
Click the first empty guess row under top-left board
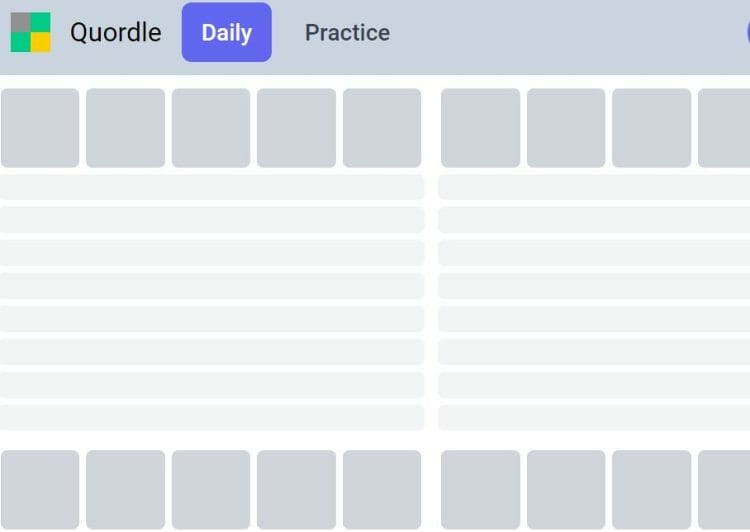click(211, 187)
